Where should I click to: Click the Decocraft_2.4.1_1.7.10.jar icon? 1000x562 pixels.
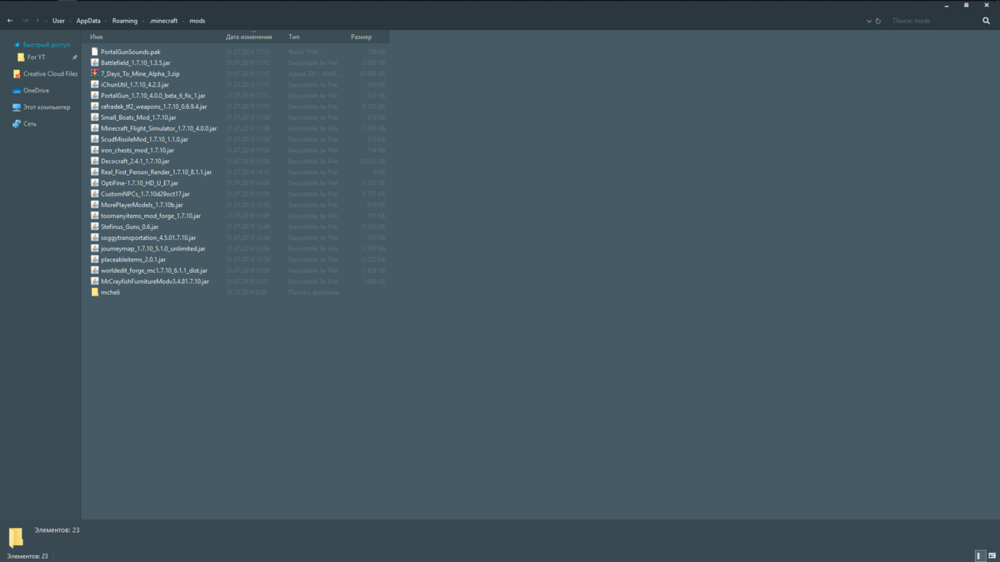[94, 161]
